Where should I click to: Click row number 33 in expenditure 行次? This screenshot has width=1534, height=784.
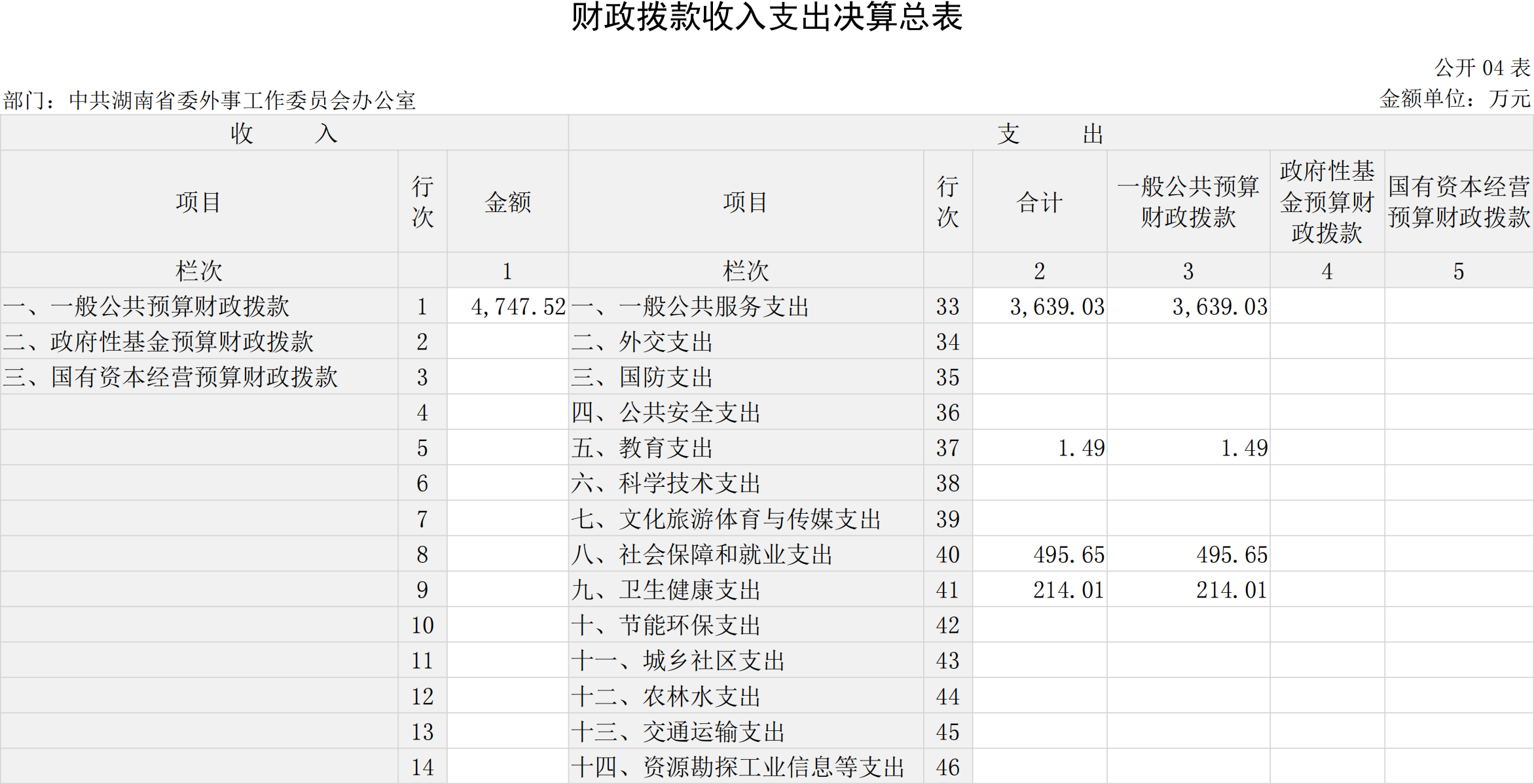coord(948,306)
